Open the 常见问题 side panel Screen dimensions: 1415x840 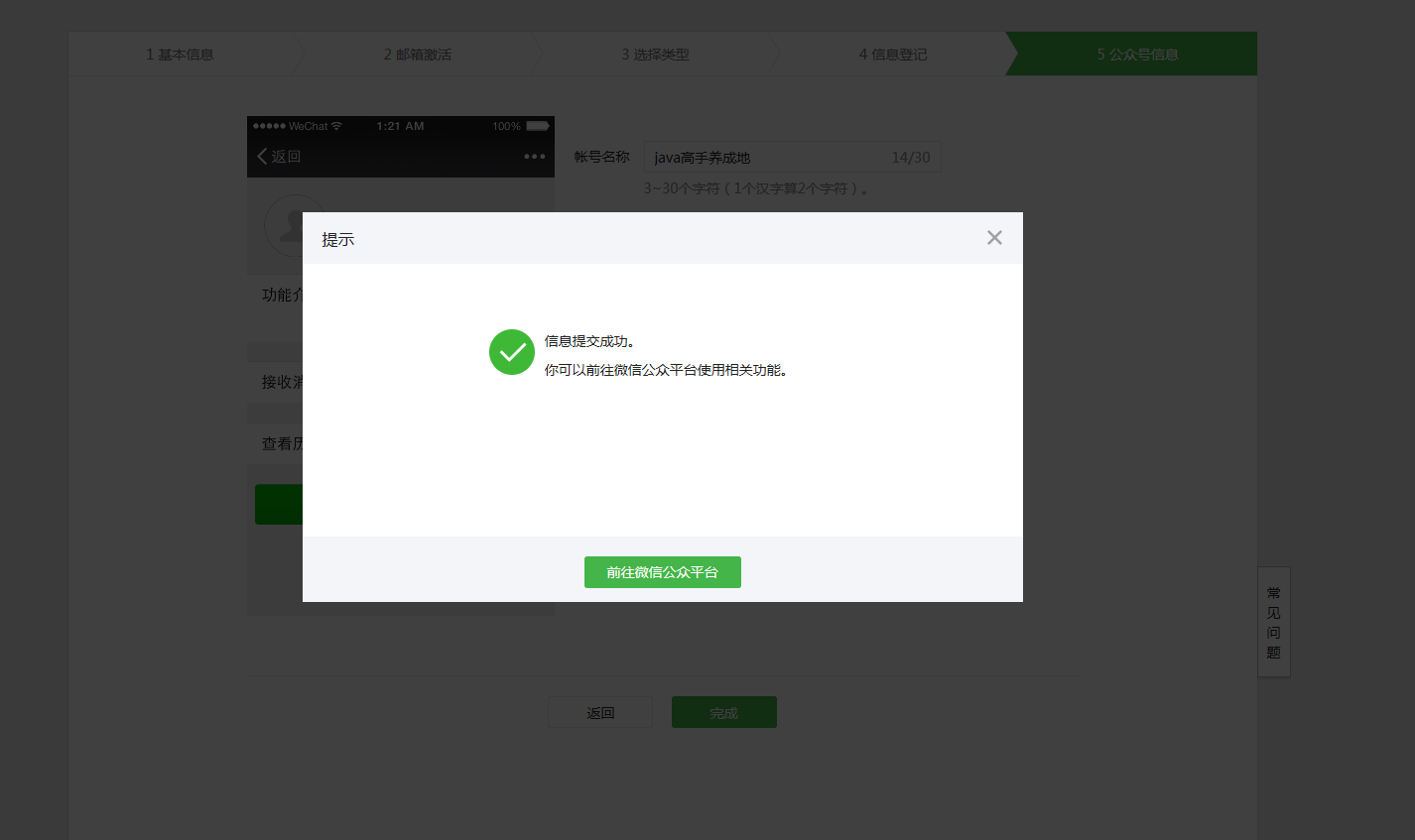(x=1274, y=622)
